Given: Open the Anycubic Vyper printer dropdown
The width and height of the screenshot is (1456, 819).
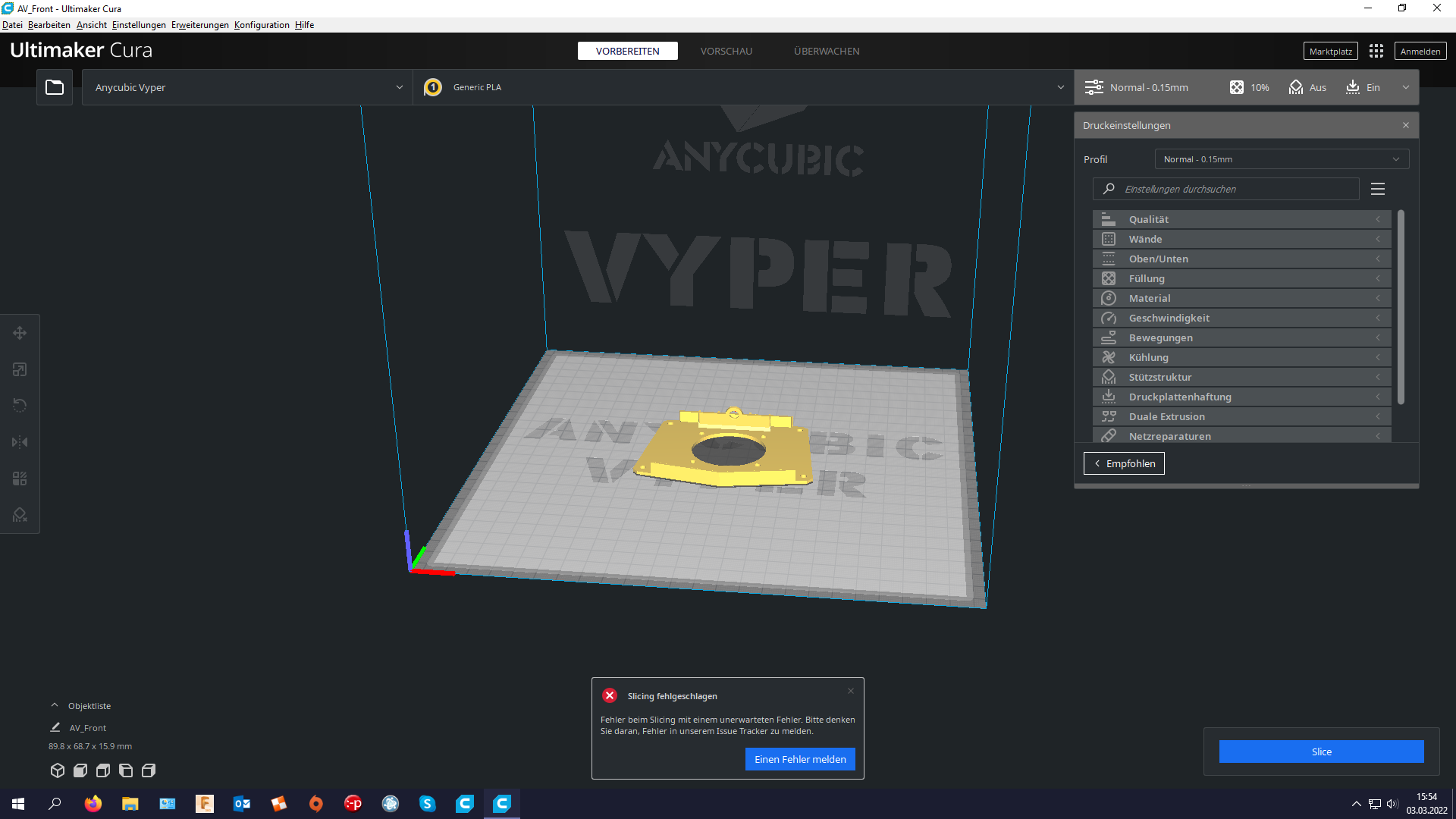Looking at the screenshot, I should coord(246,86).
